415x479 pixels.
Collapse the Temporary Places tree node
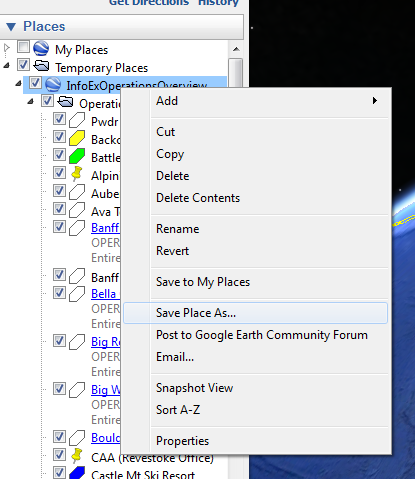[6, 66]
